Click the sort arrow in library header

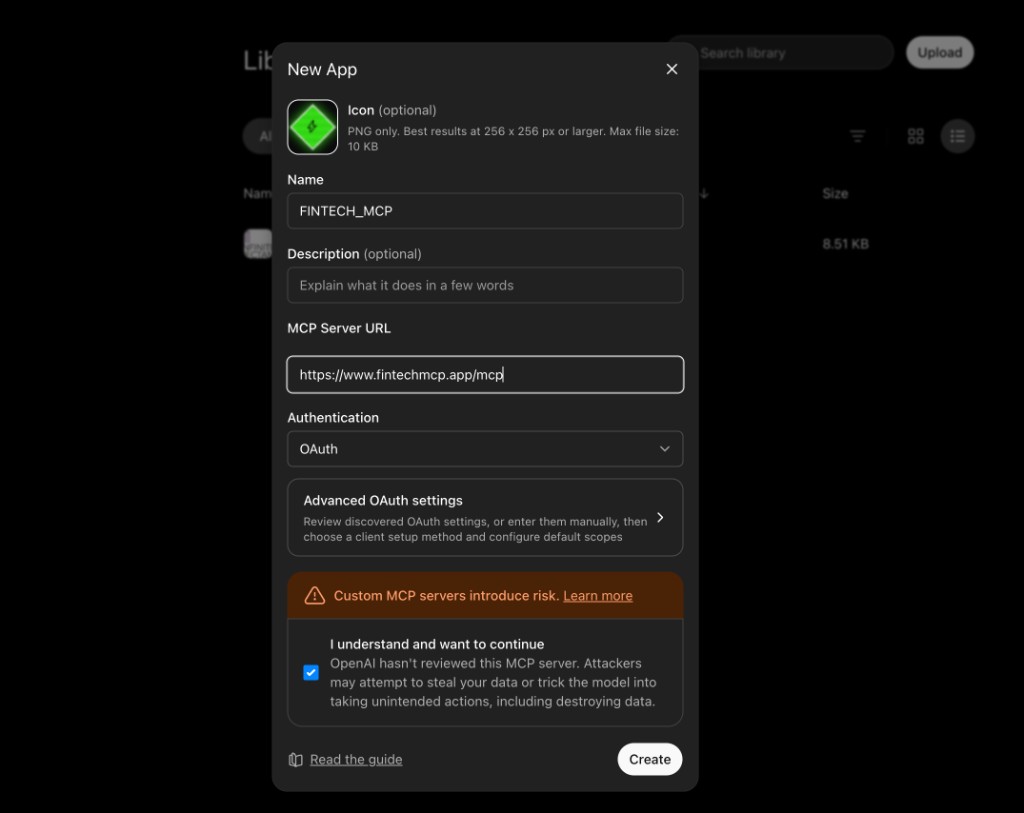(x=704, y=193)
